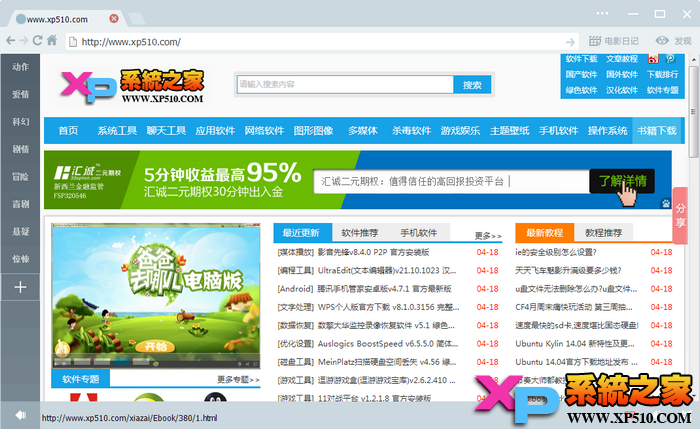Switch to the 软件推荐 tab

pyautogui.click(x=359, y=233)
